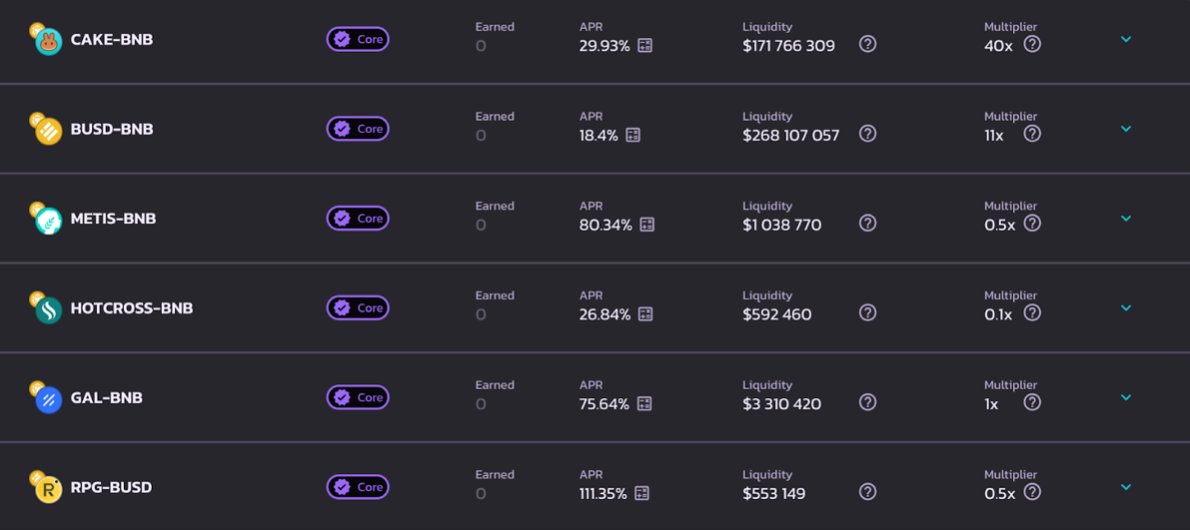This screenshot has height=530, width=1190.
Task: Open ROI calculator next to 111.35% APR
Action: coord(642,493)
